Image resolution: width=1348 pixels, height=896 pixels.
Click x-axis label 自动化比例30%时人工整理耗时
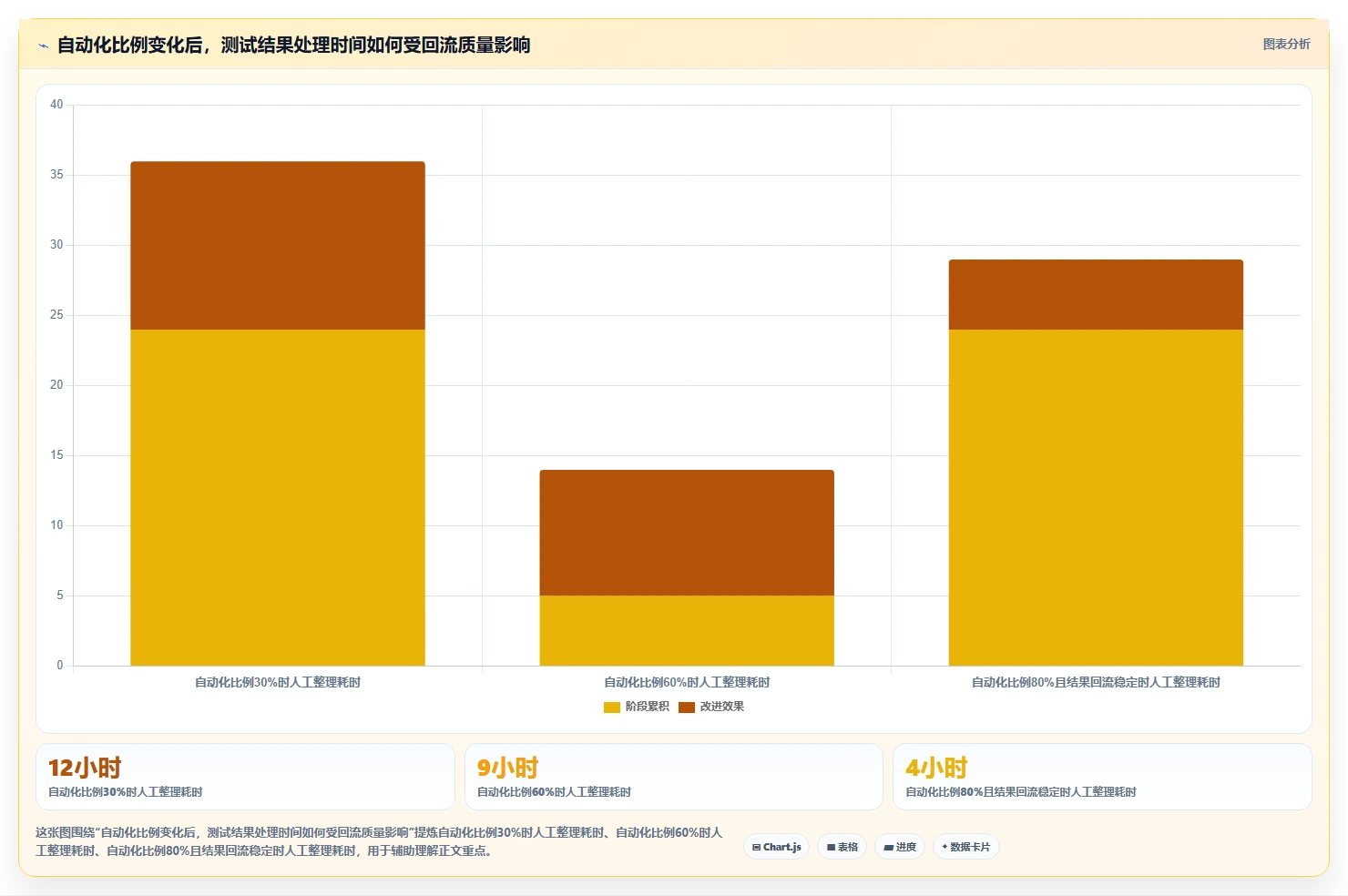click(x=278, y=682)
